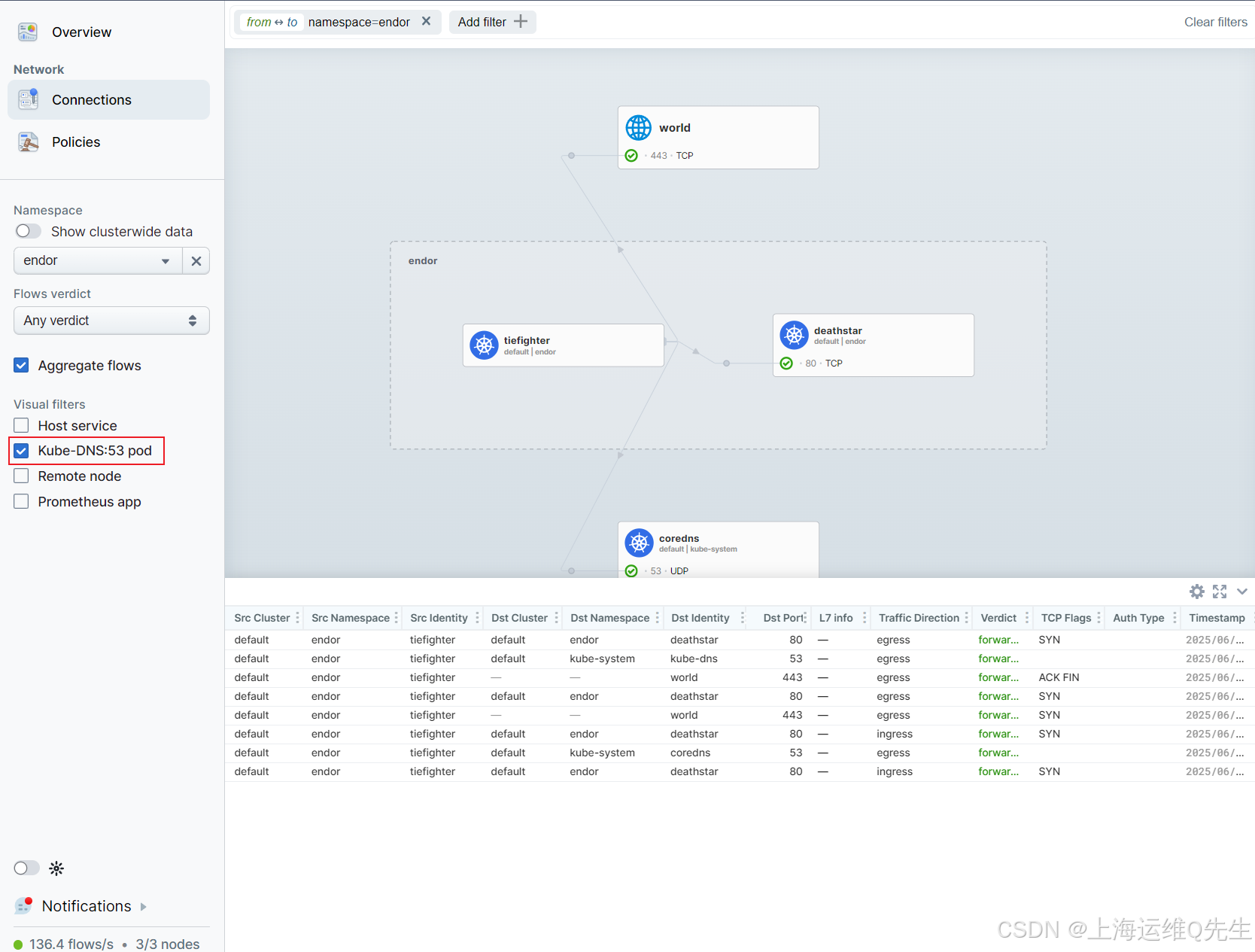
Task: Open TCP Flags column options
Action: (x=1099, y=618)
